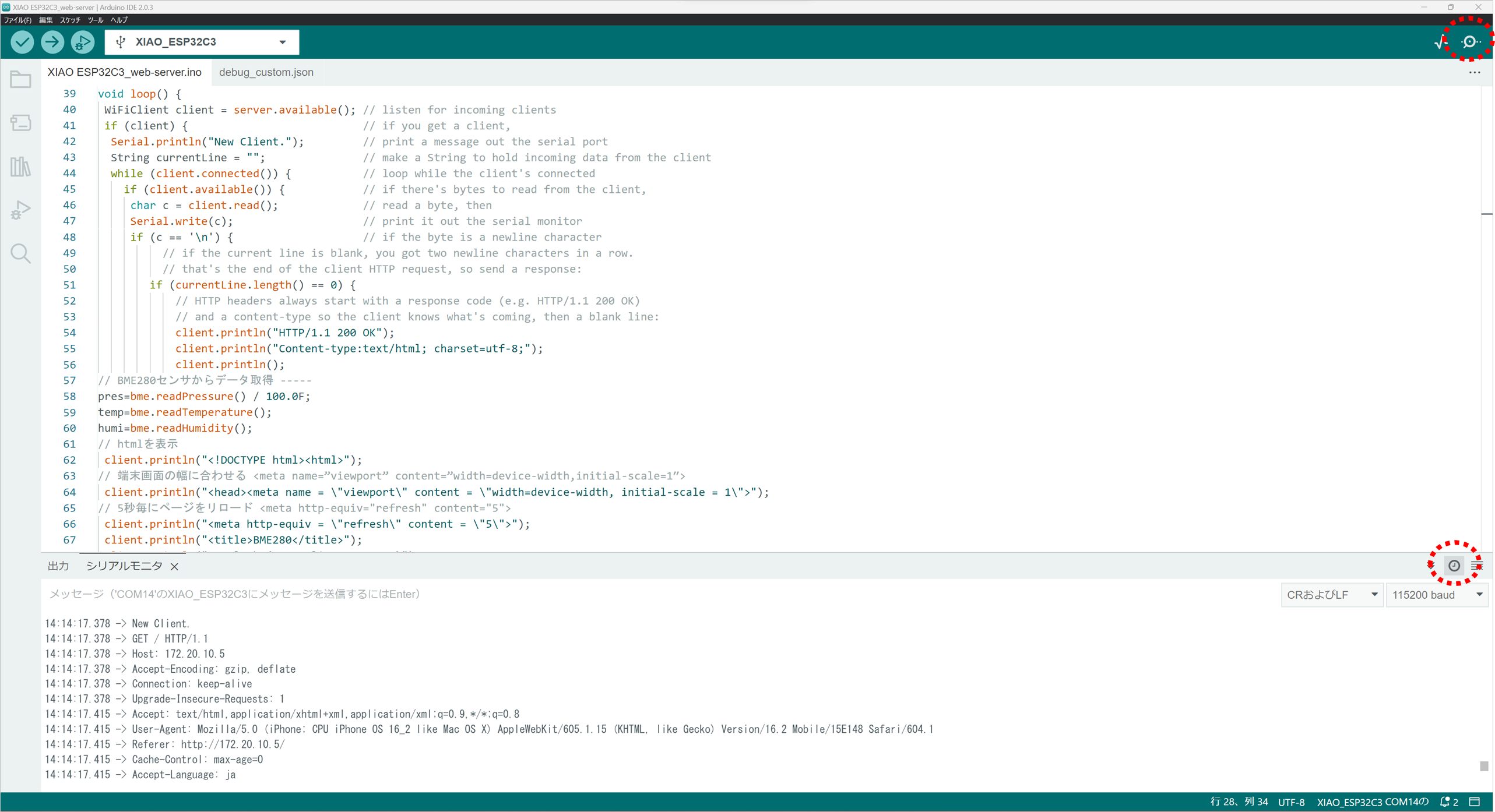Toggle timestamp clock in serial monitor
Viewport: 1495px width, 812px height.
1454,566
